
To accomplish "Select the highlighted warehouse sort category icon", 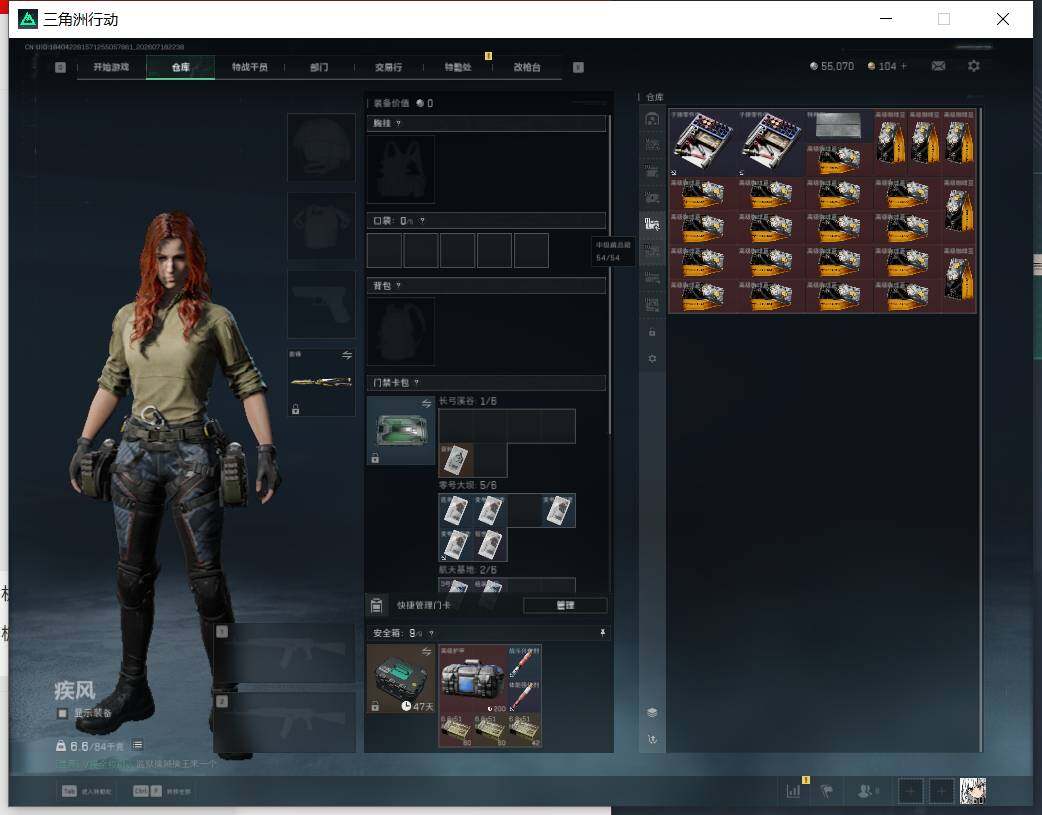I will (x=652, y=224).
